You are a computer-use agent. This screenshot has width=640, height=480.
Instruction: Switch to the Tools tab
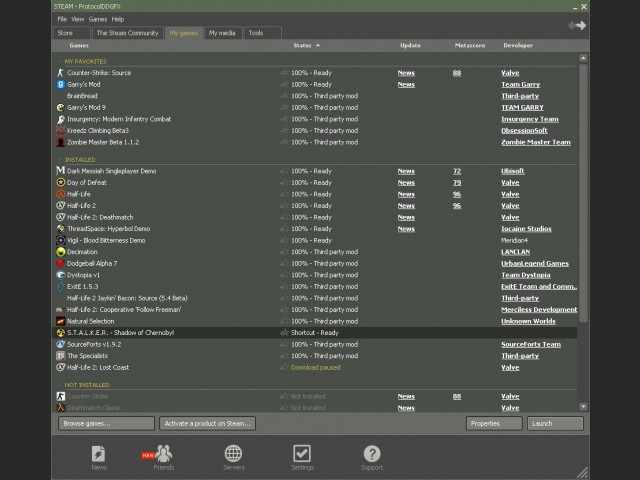[262, 33]
